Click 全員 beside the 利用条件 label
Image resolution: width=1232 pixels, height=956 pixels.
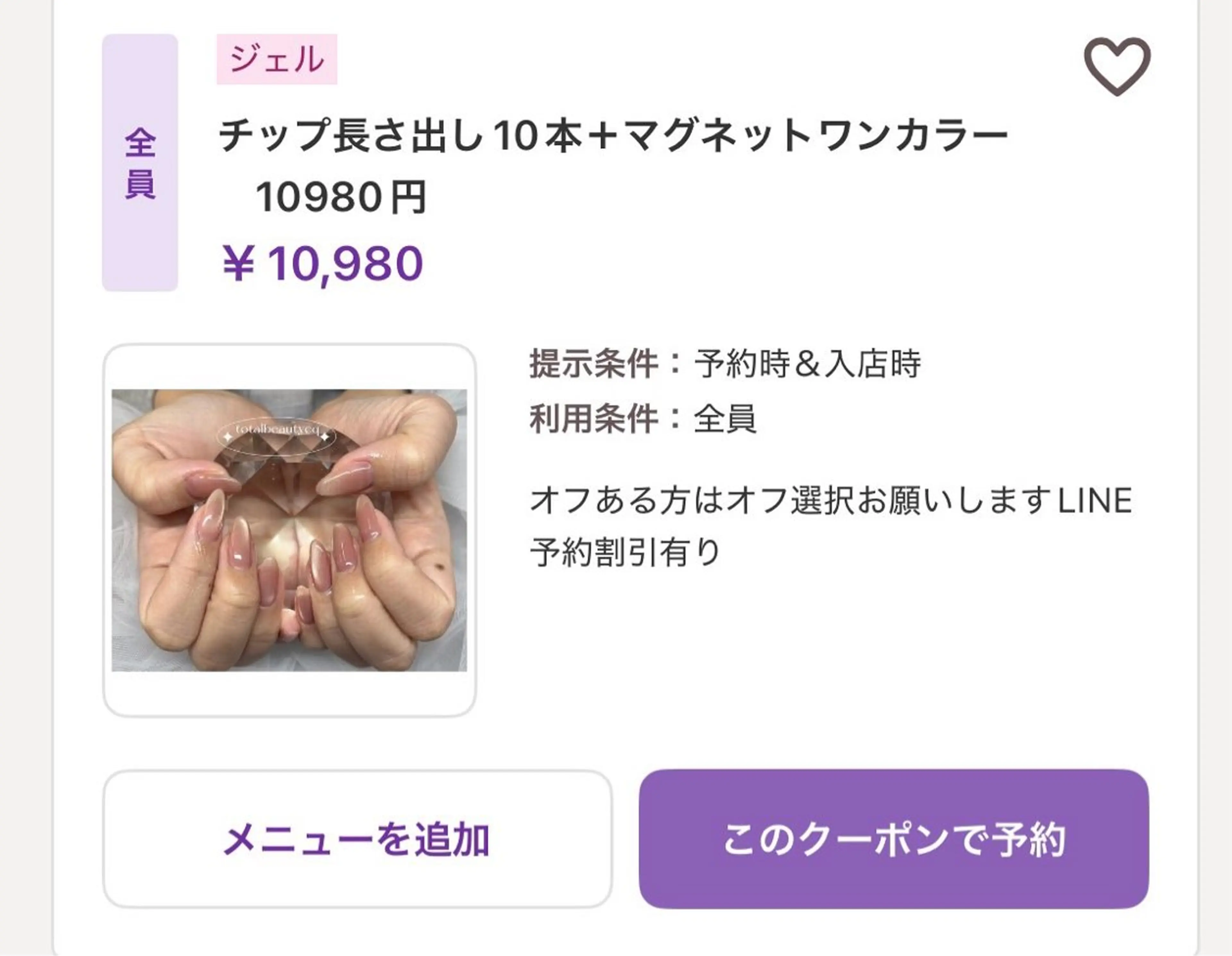(x=725, y=419)
